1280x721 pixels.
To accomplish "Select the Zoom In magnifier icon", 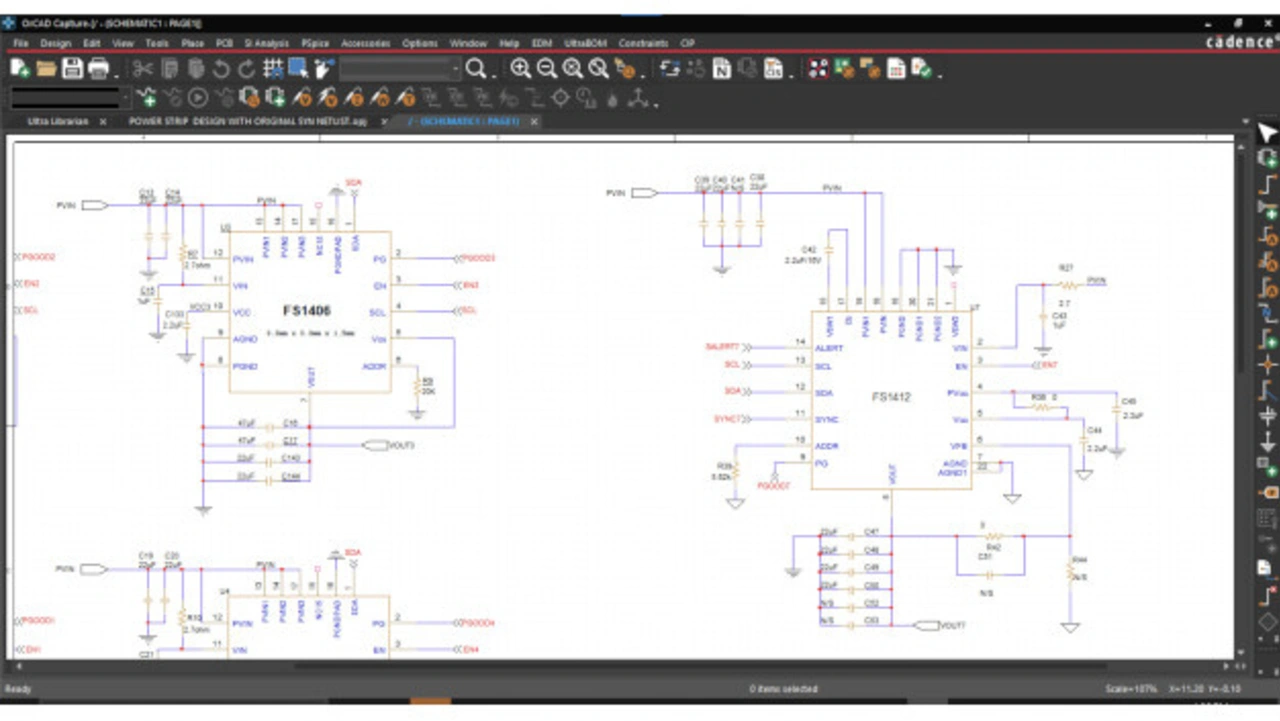I will [x=520, y=68].
